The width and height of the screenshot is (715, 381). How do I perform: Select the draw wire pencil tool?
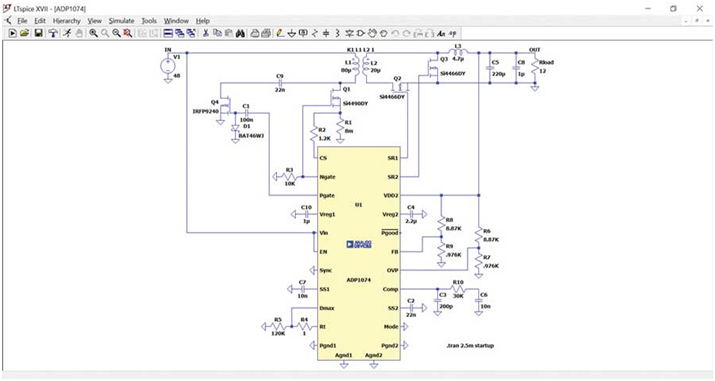(x=280, y=33)
